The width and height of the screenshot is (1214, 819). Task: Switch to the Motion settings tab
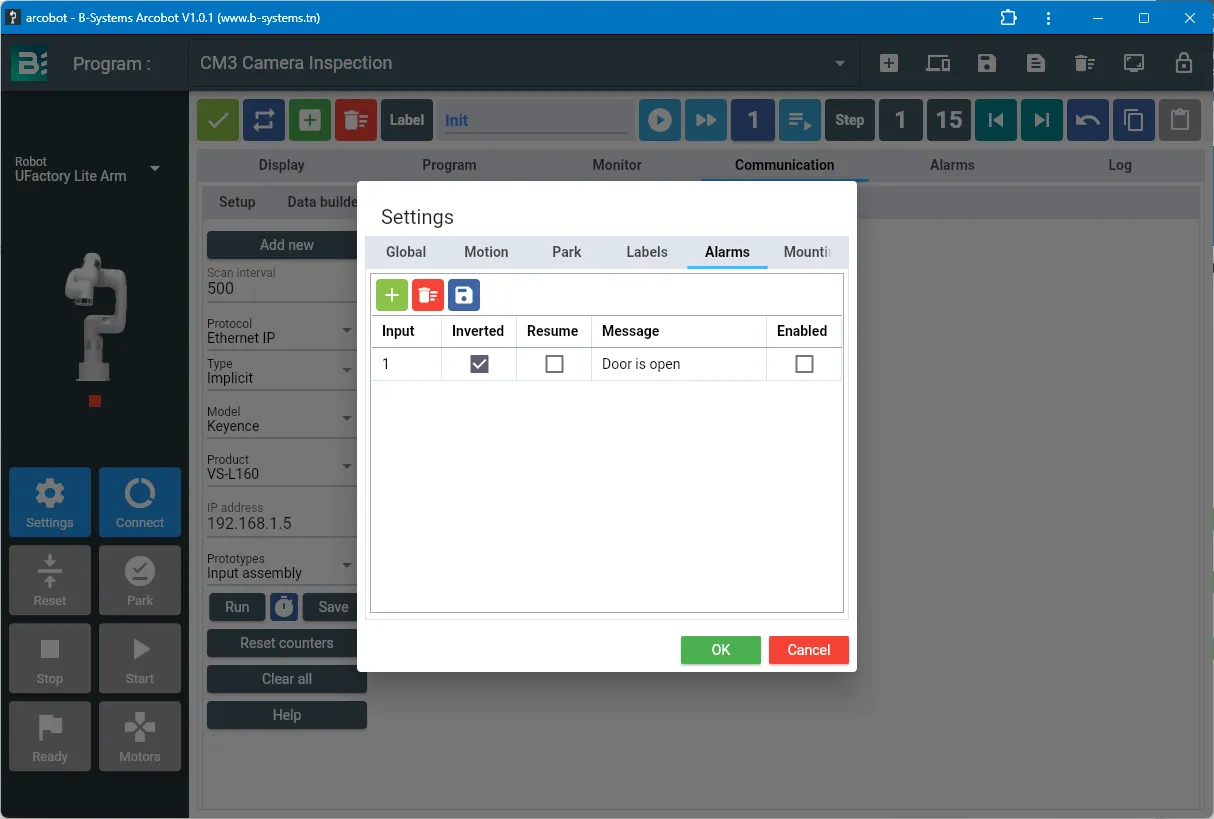click(486, 252)
